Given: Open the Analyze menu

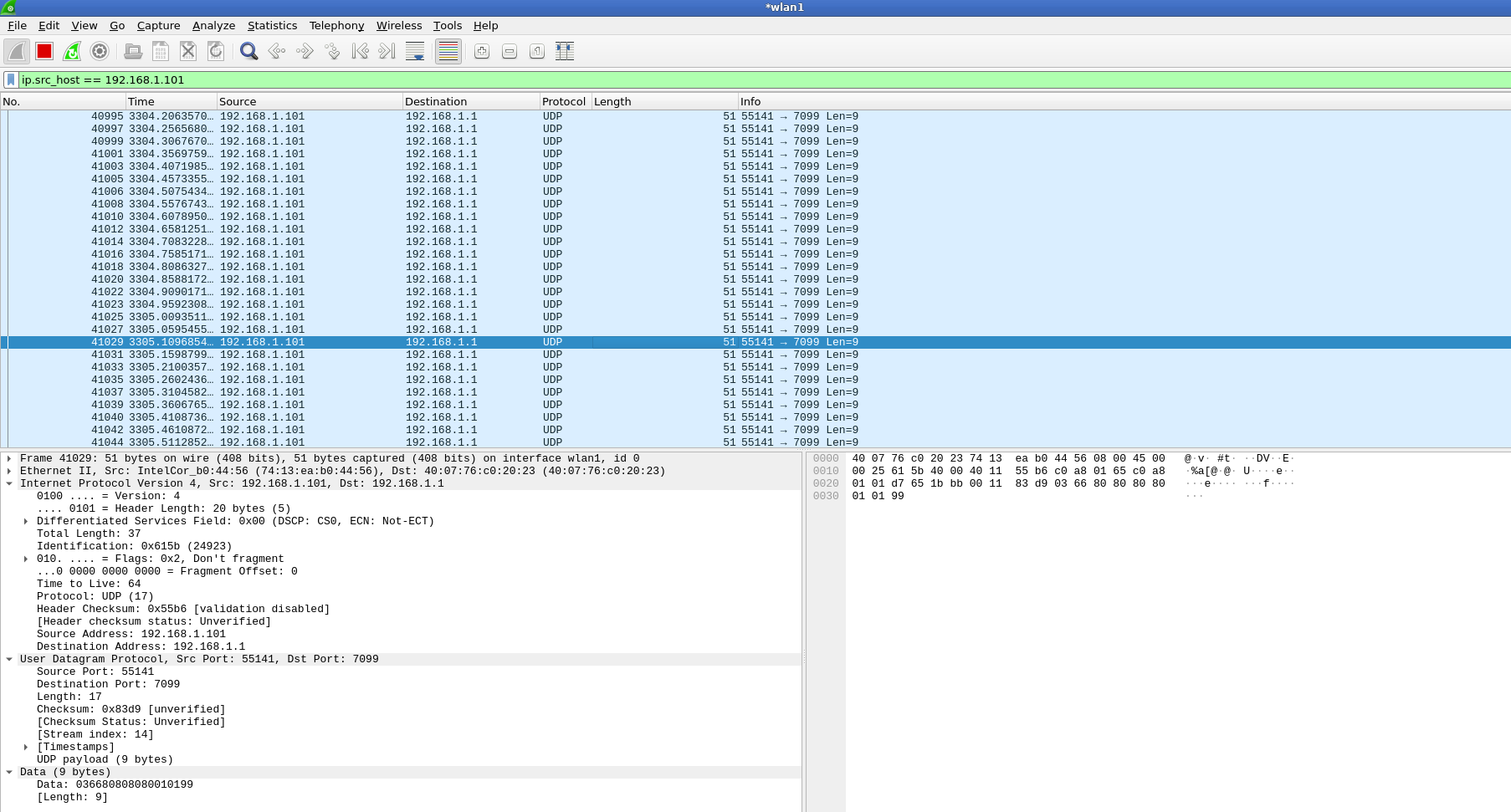Looking at the screenshot, I should 213,26.
